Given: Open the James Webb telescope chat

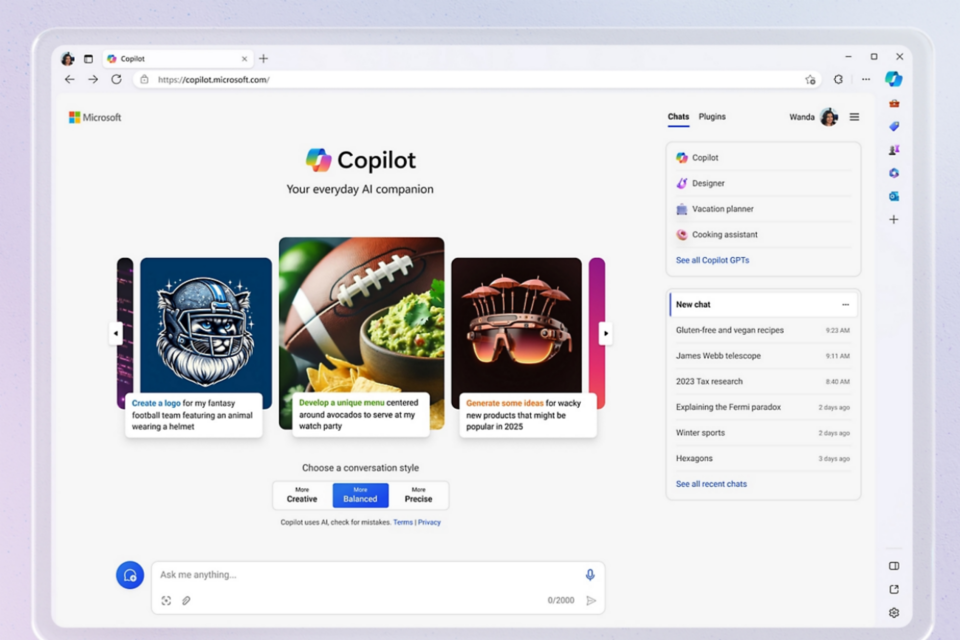Looking at the screenshot, I should pyautogui.click(x=718, y=356).
